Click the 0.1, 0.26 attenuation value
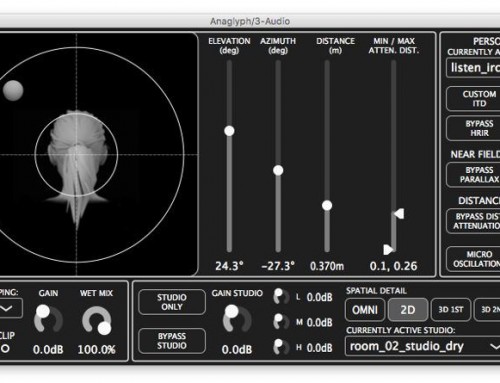Viewport: 500px width, 383px height. (393, 266)
